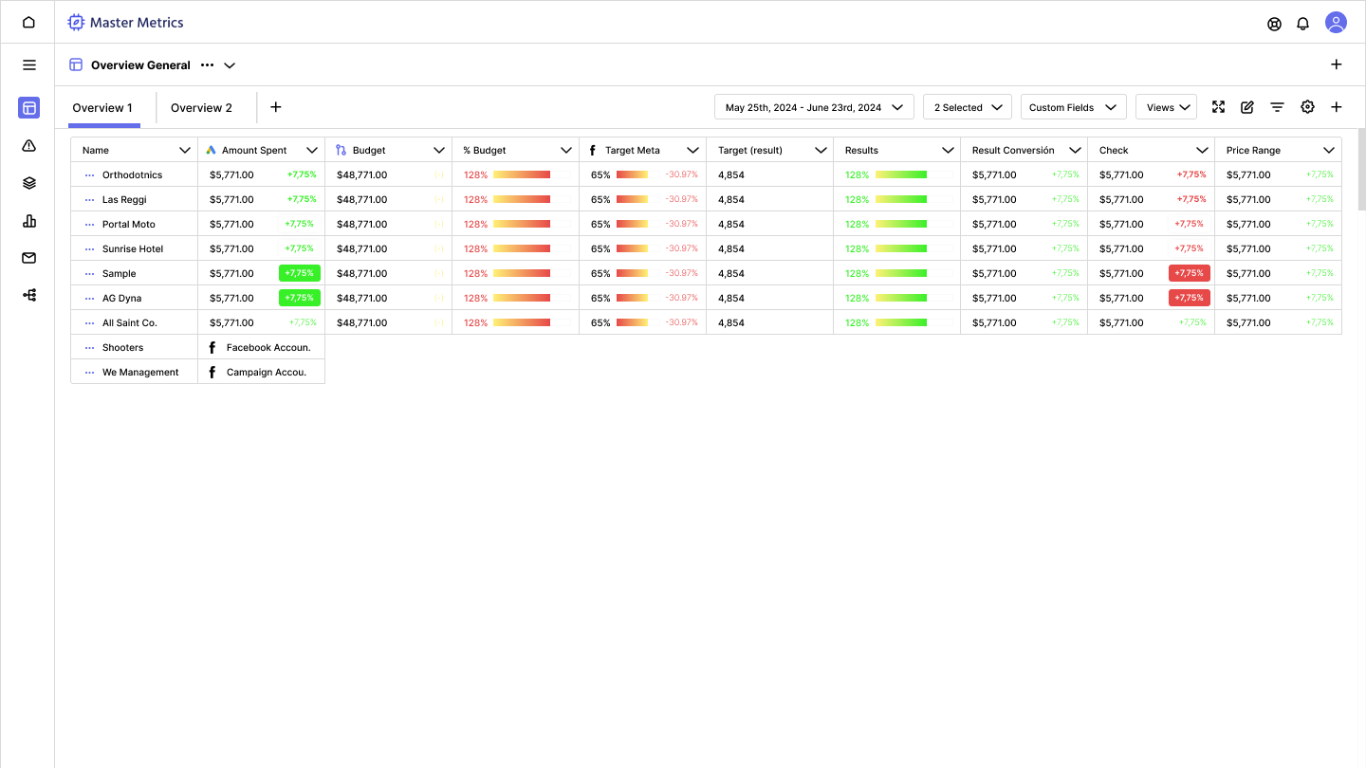Screen dimensions: 1366x768
Task: Open the Overview General options menu
Action: (x=207, y=64)
